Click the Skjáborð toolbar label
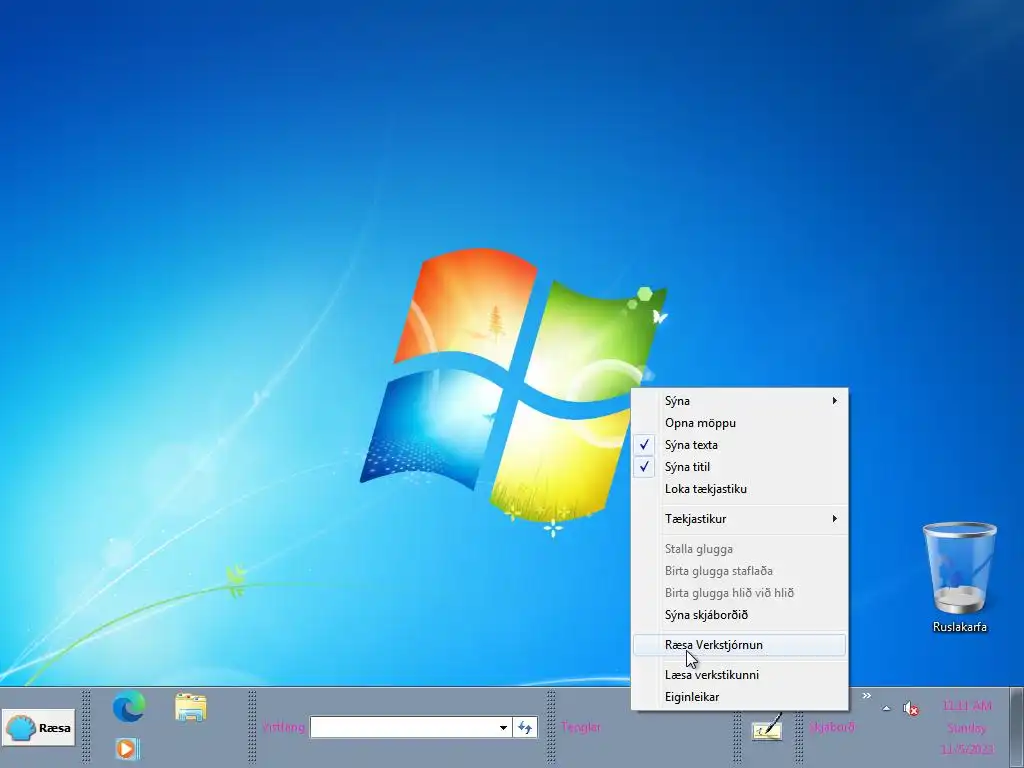Screen dimensions: 1024x768 (831, 727)
